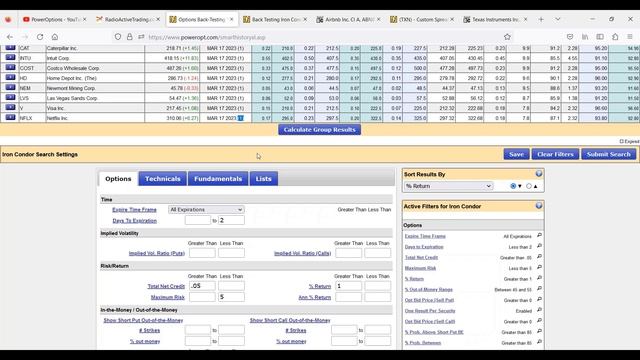
Task: Open the Implied Vol. Ratio (Puts) link
Action: (157, 253)
